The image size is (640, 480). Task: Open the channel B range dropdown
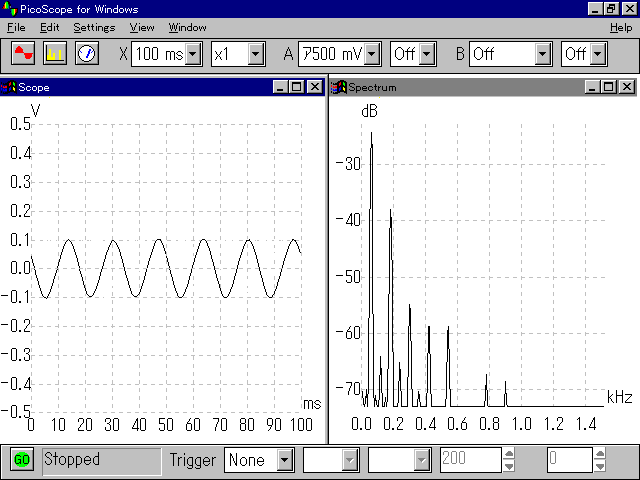(x=543, y=53)
